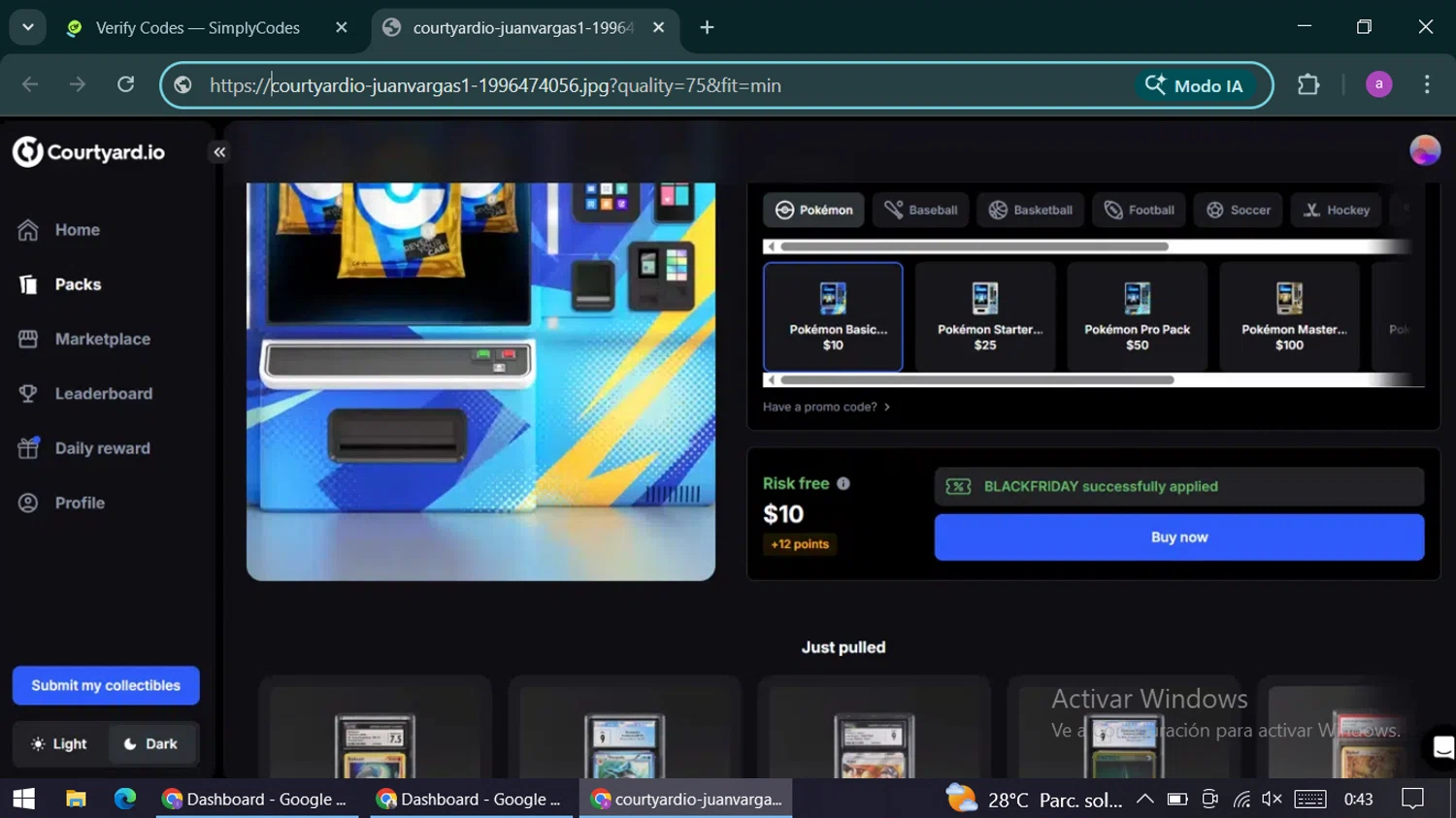Expand the 'Have a promo code?' link

point(826,407)
